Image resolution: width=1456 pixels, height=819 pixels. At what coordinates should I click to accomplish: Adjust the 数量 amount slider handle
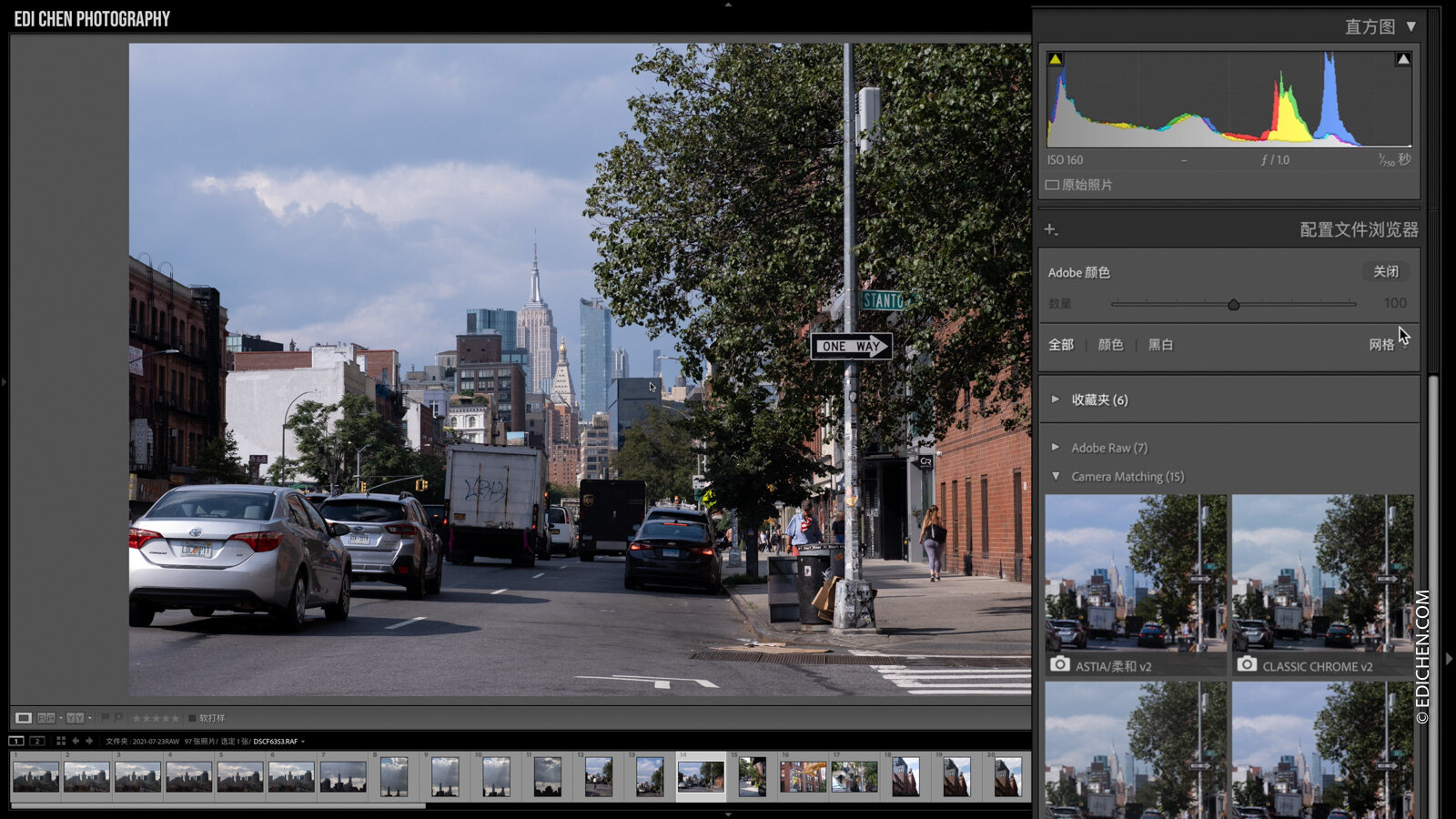[1233, 304]
